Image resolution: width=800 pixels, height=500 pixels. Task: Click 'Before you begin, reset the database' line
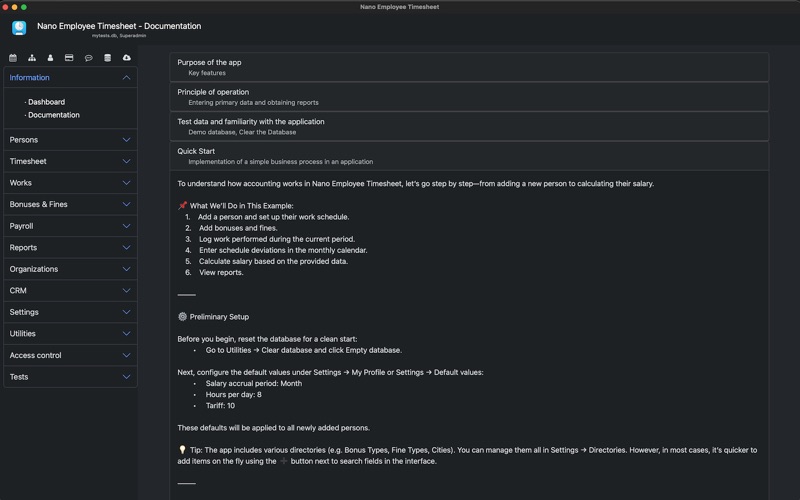[x=267, y=339]
